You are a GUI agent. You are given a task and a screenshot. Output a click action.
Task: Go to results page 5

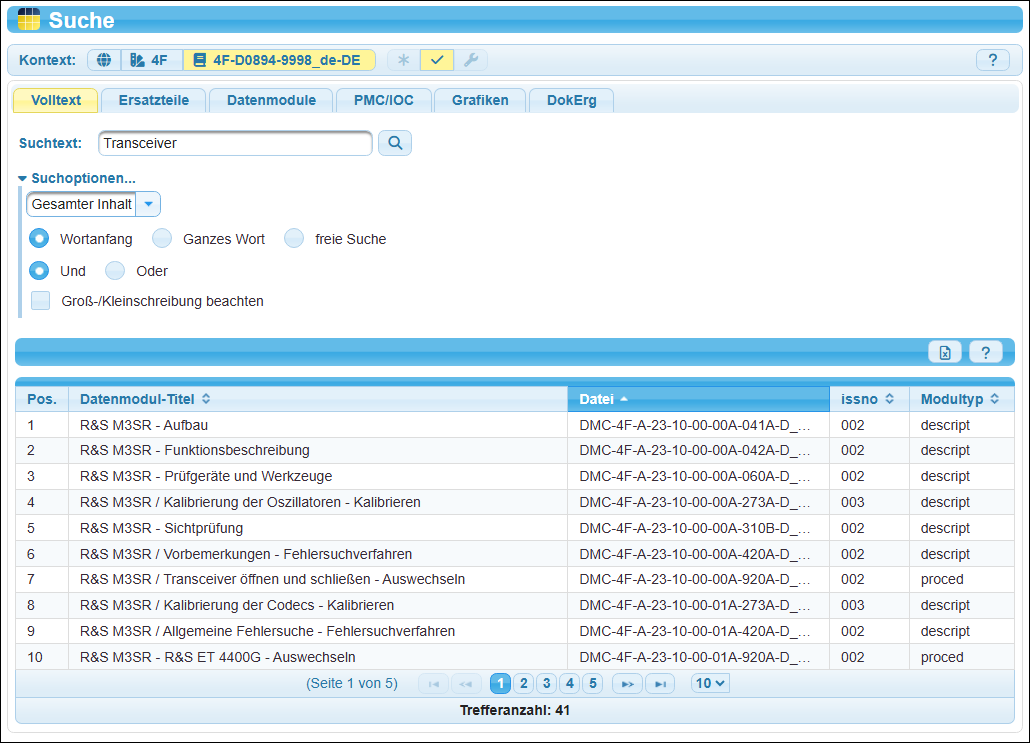pyautogui.click(x=593, y=684)
